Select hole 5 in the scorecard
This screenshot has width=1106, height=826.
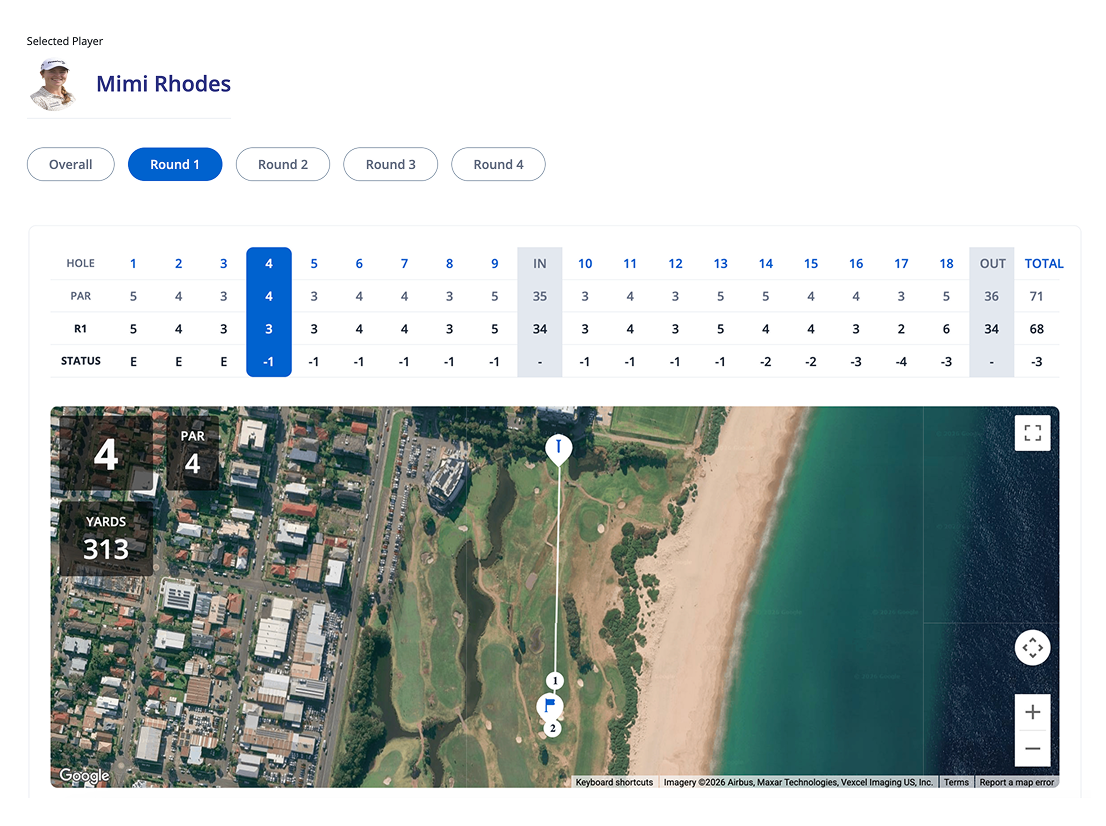[314, 264]
